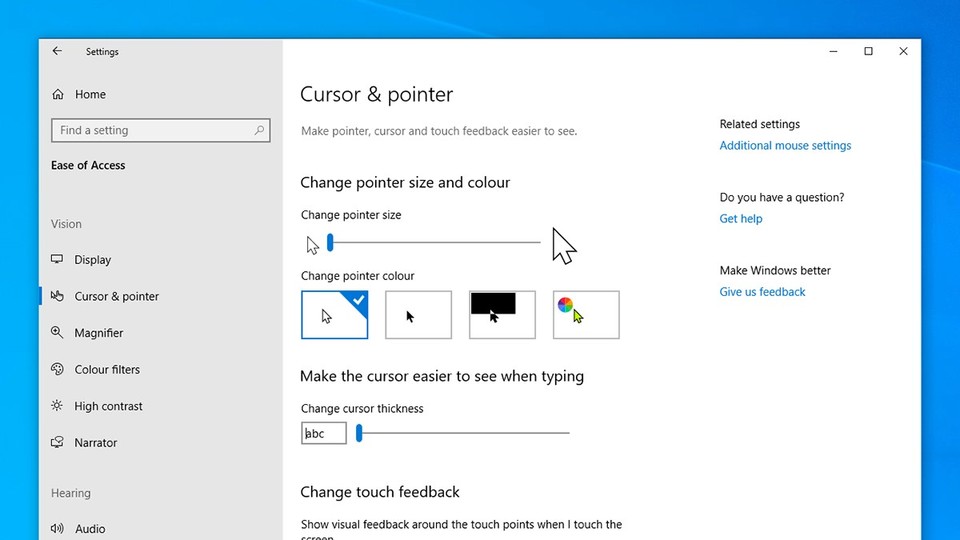960x540 pixels.
Task: Select the inverted pointer colour option
Action: pos(502,315)
